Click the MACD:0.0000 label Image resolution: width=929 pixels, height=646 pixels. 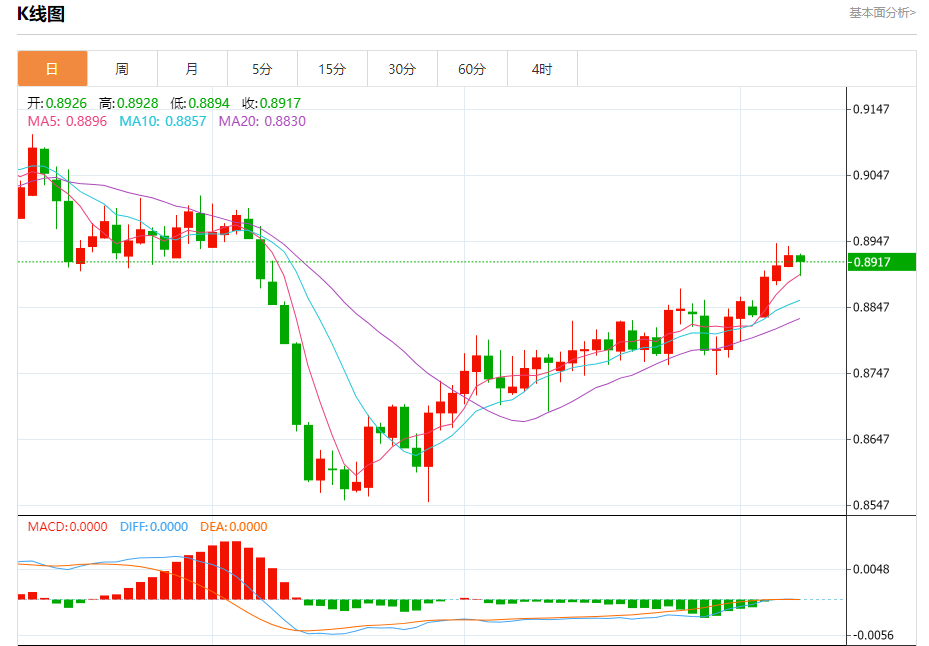coord(68,526)
